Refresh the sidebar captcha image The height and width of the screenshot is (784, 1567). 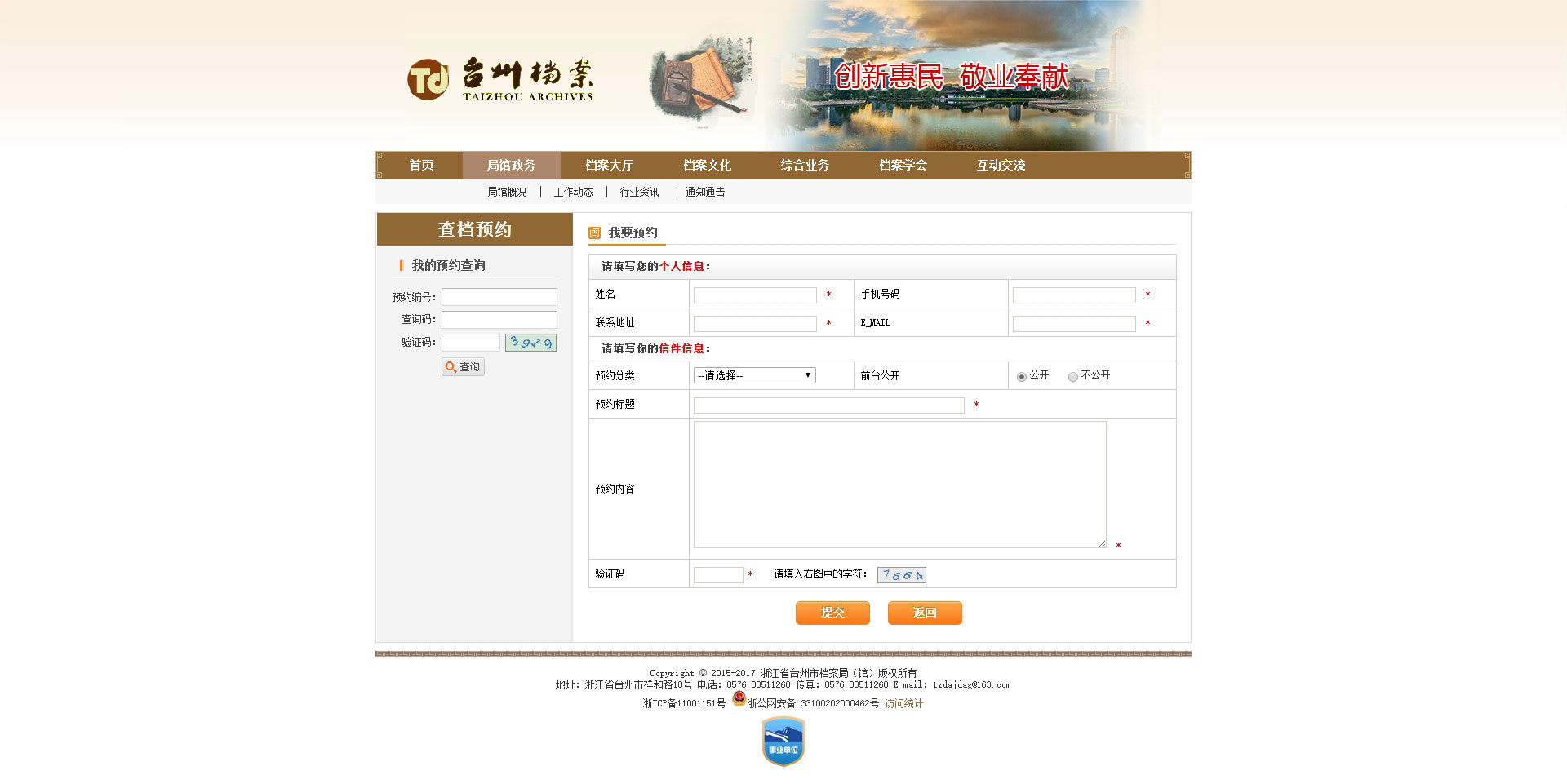point(530,343)
